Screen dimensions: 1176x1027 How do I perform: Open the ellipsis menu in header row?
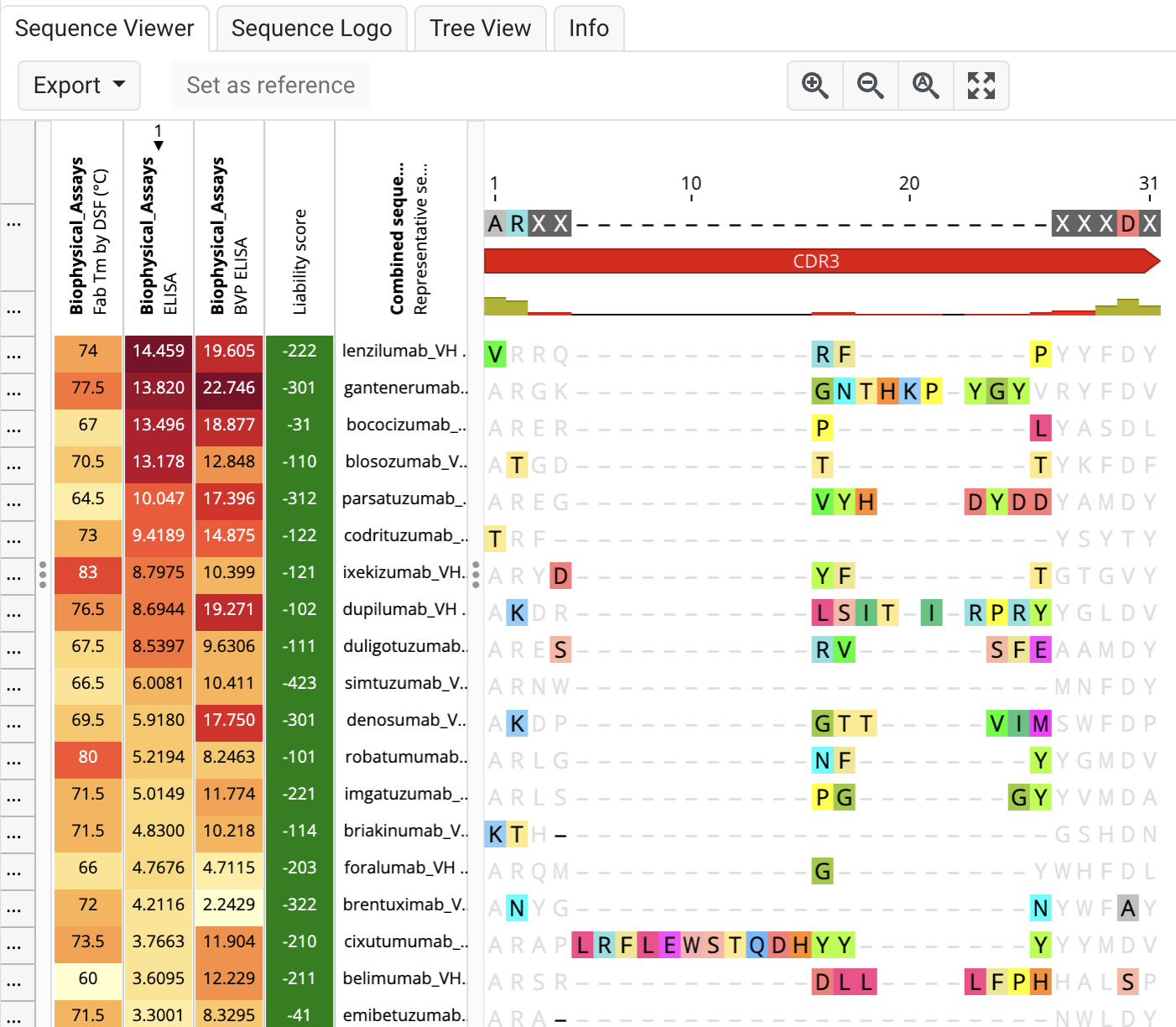click(x=14, y=223)
